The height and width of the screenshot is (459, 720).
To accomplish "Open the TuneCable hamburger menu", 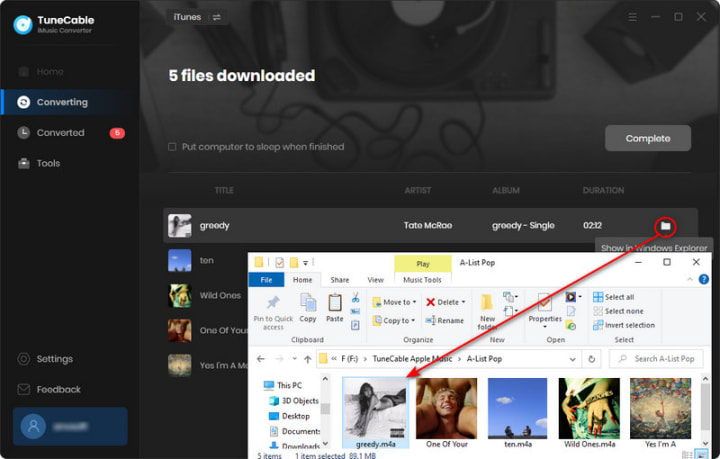I will point(632,17).
